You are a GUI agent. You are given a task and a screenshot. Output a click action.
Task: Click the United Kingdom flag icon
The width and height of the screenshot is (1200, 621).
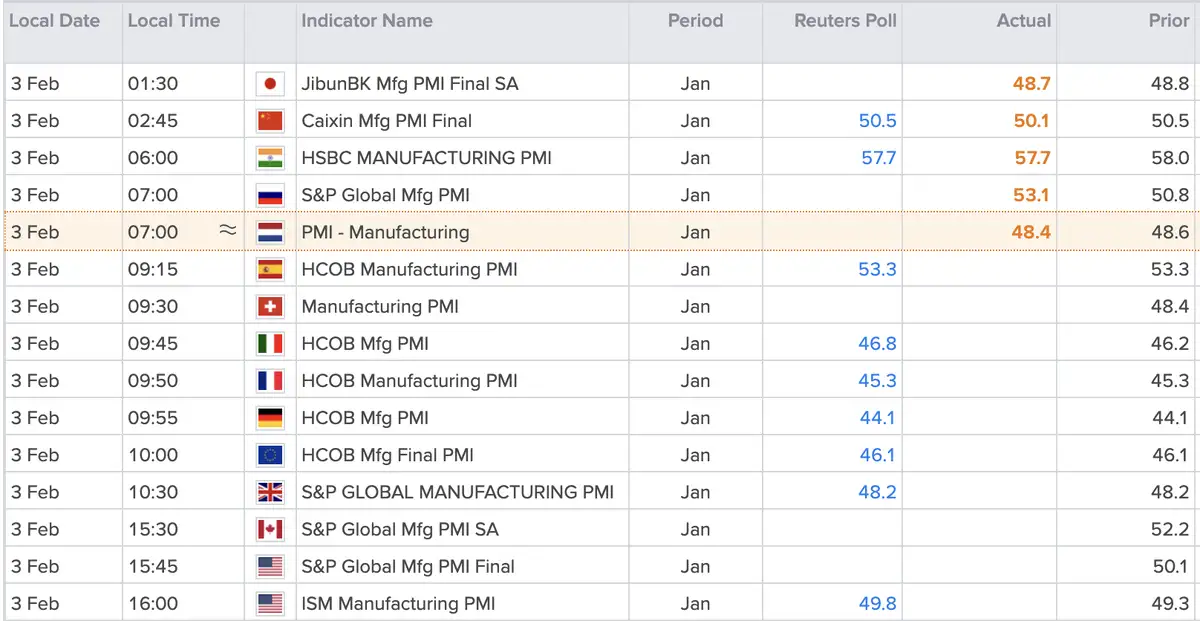coord(270,492)
